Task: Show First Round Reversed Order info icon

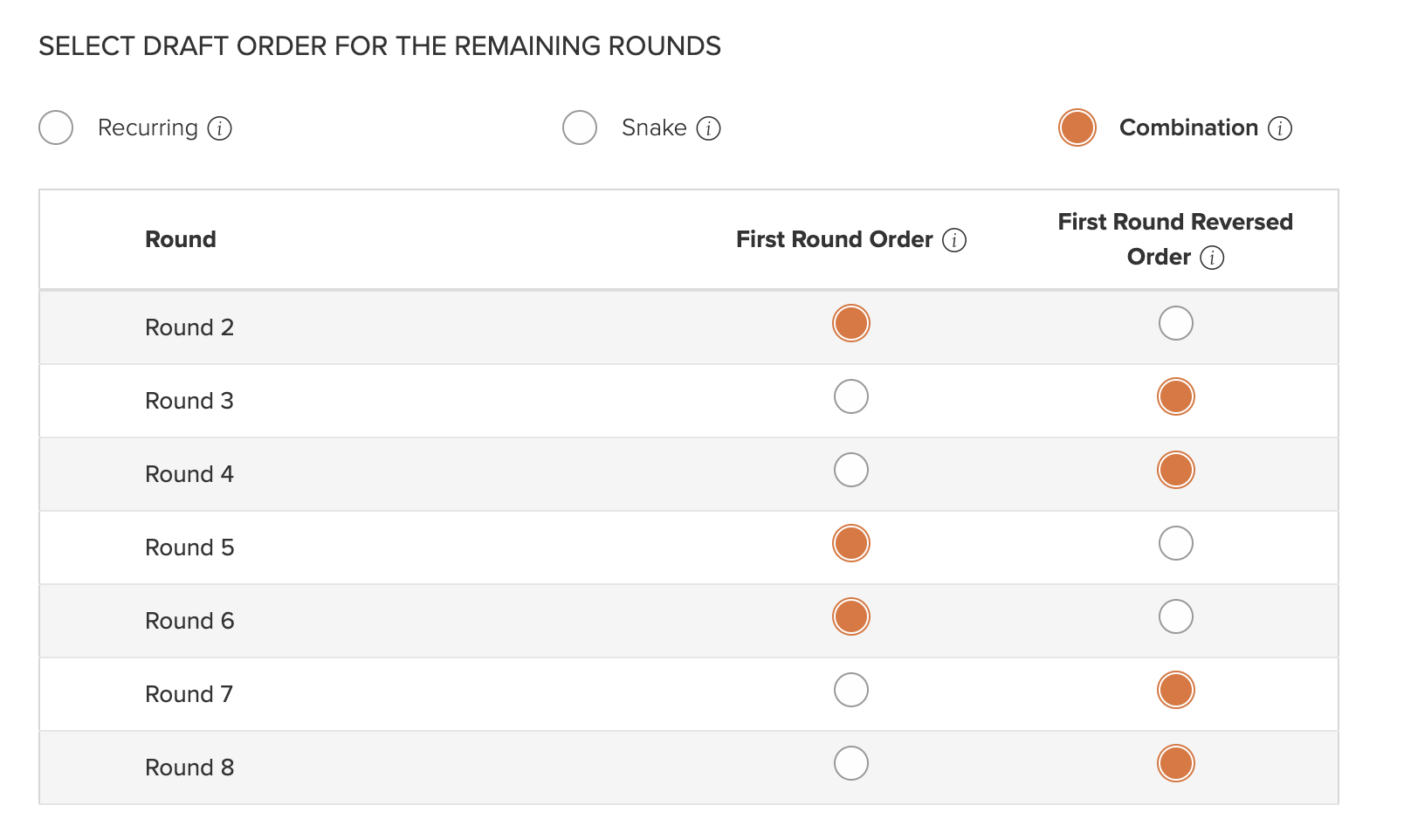Action: coord(1212,258)
